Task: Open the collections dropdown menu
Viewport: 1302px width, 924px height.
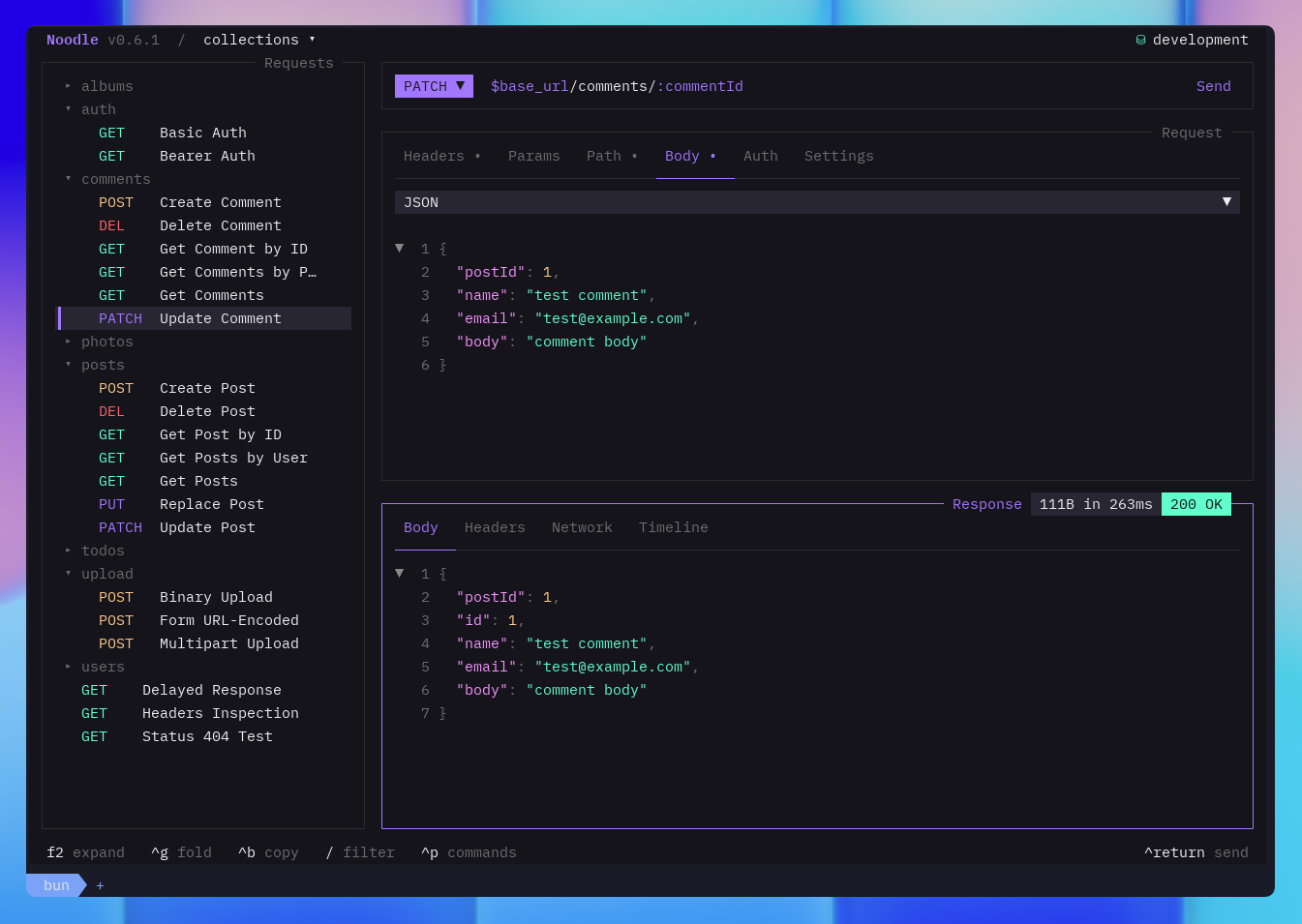Action: (259, 40)
